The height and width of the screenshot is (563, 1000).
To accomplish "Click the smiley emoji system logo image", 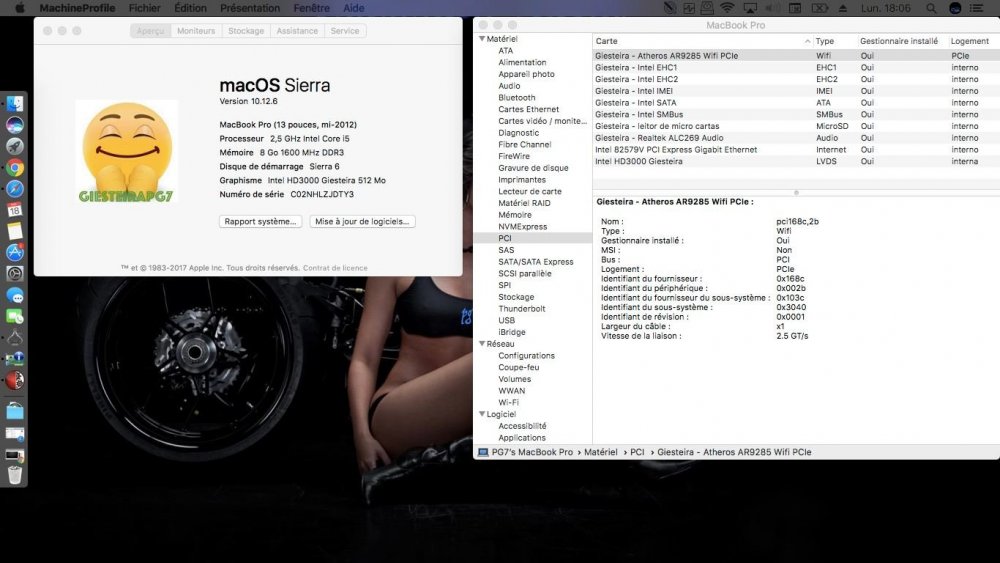I will (x=126, y=152).
